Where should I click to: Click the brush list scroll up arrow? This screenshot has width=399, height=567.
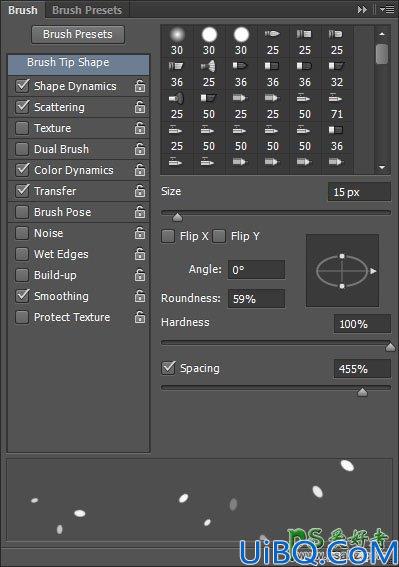382,34
